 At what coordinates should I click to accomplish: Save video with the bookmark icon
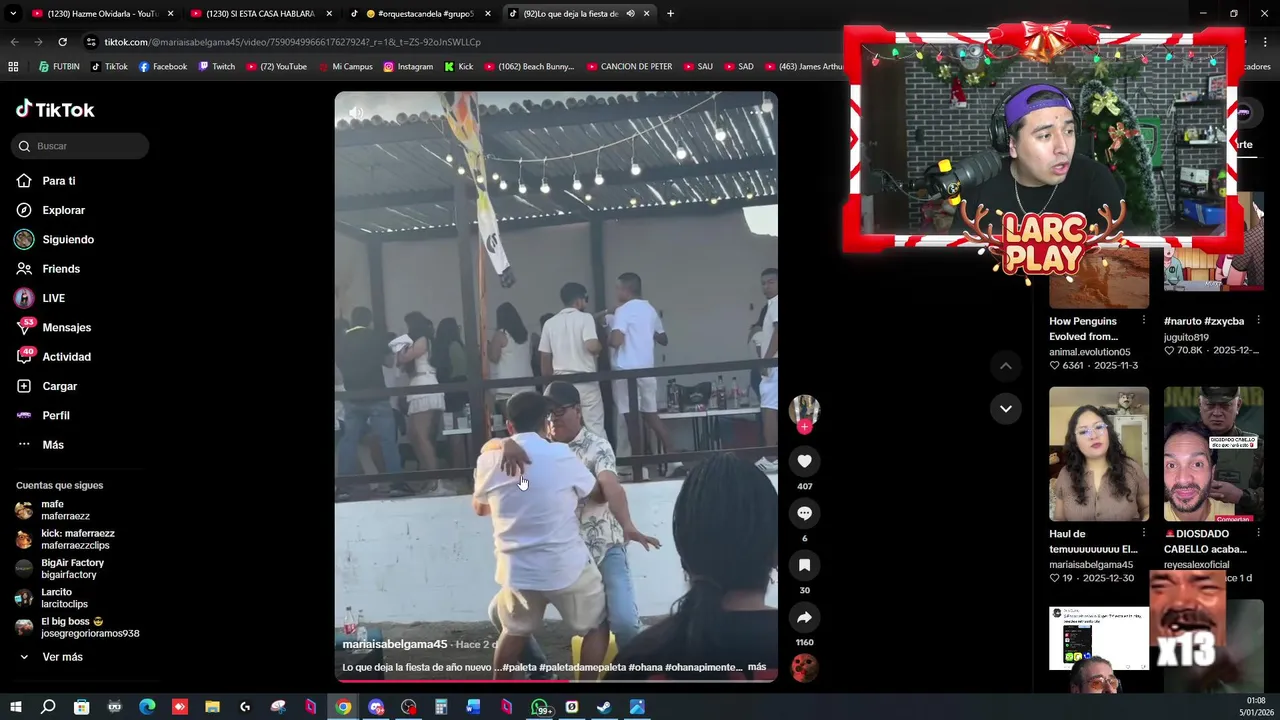pos(804,565)
